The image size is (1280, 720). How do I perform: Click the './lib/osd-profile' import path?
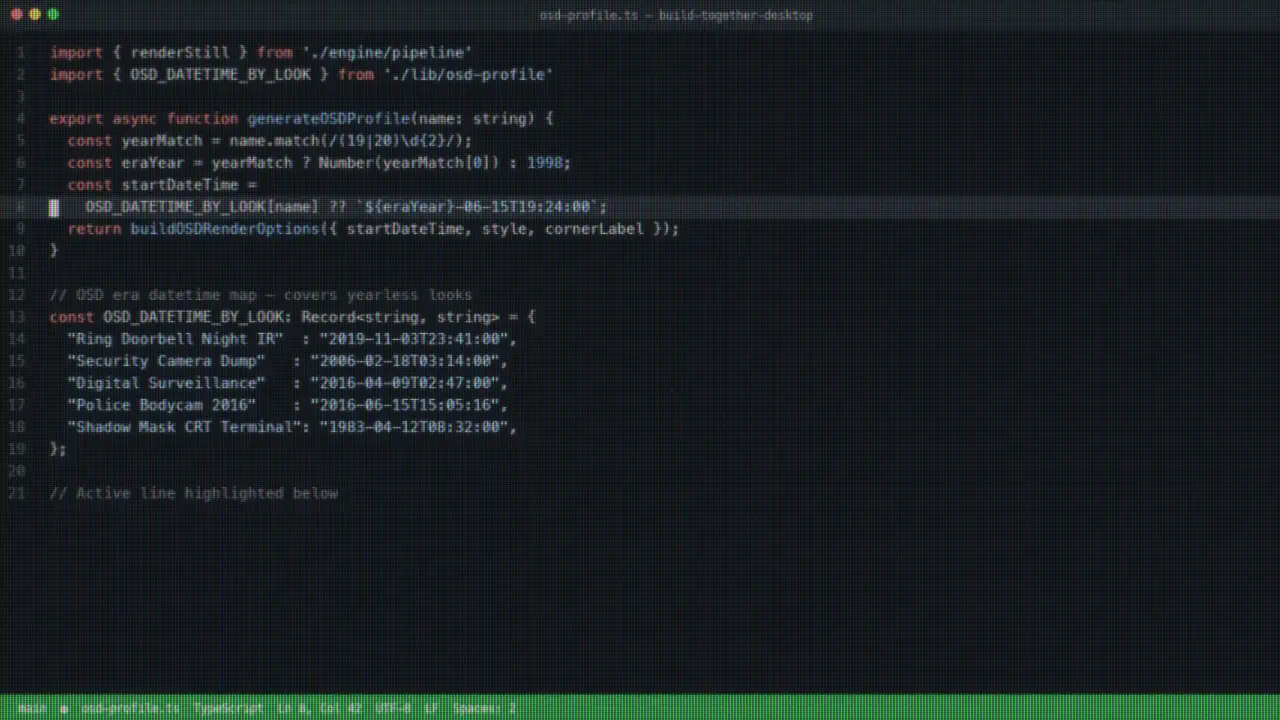(468, 74)
